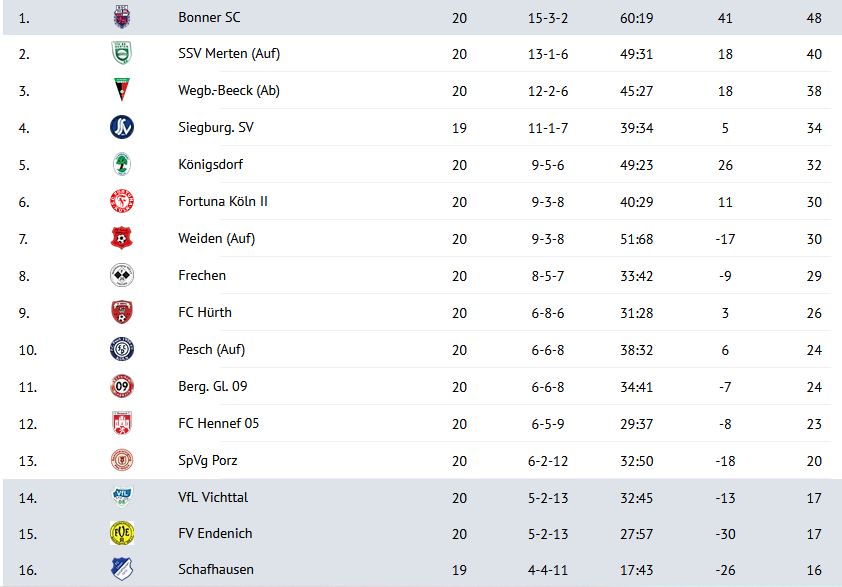This screenshot has width=842, height=587.
Task: Click the Wegberg-Beeck triangular pennant logo
Action: point(122,90)
